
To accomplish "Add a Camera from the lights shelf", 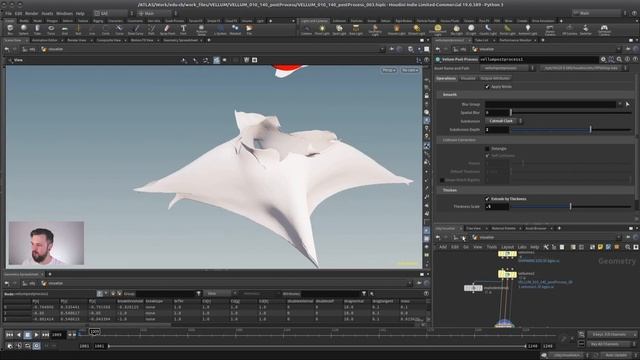I will [x=306, y=29].
